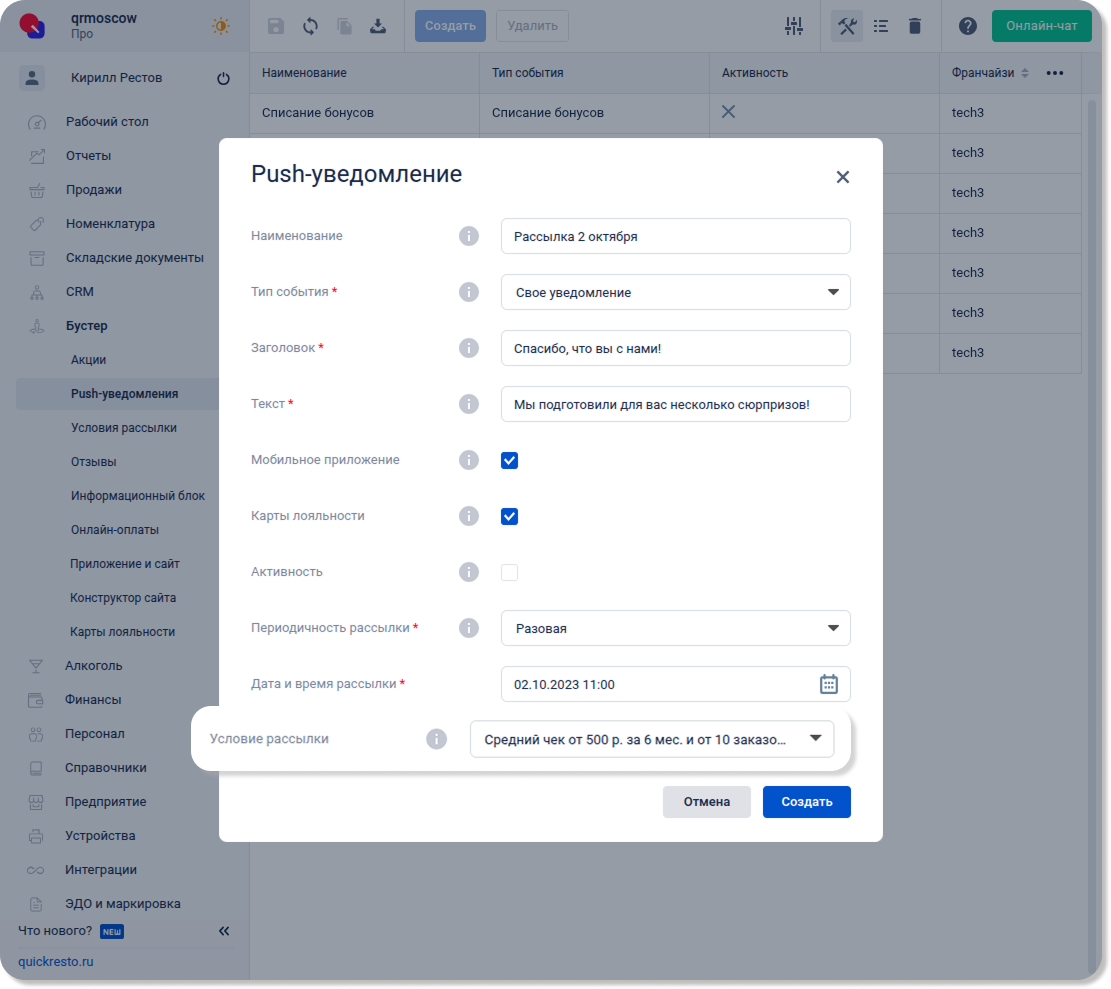Enable the Активность checkbox
Screen dimensions: 1111x989
[509, 572]
